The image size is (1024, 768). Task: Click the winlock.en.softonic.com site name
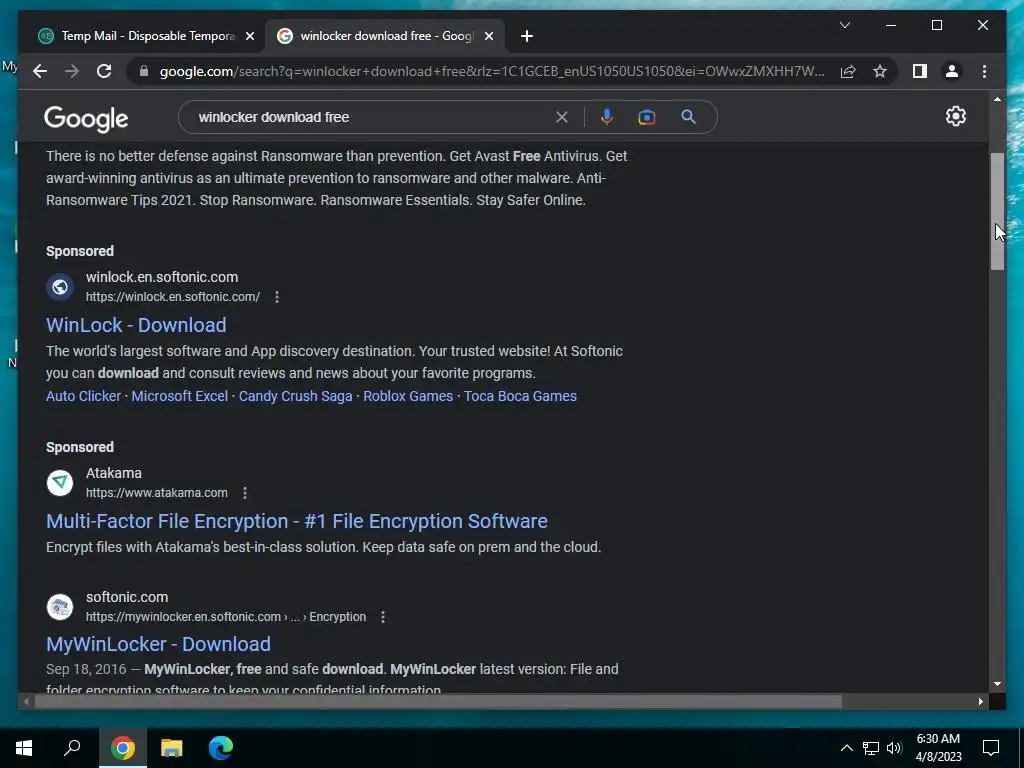point(162,277)
